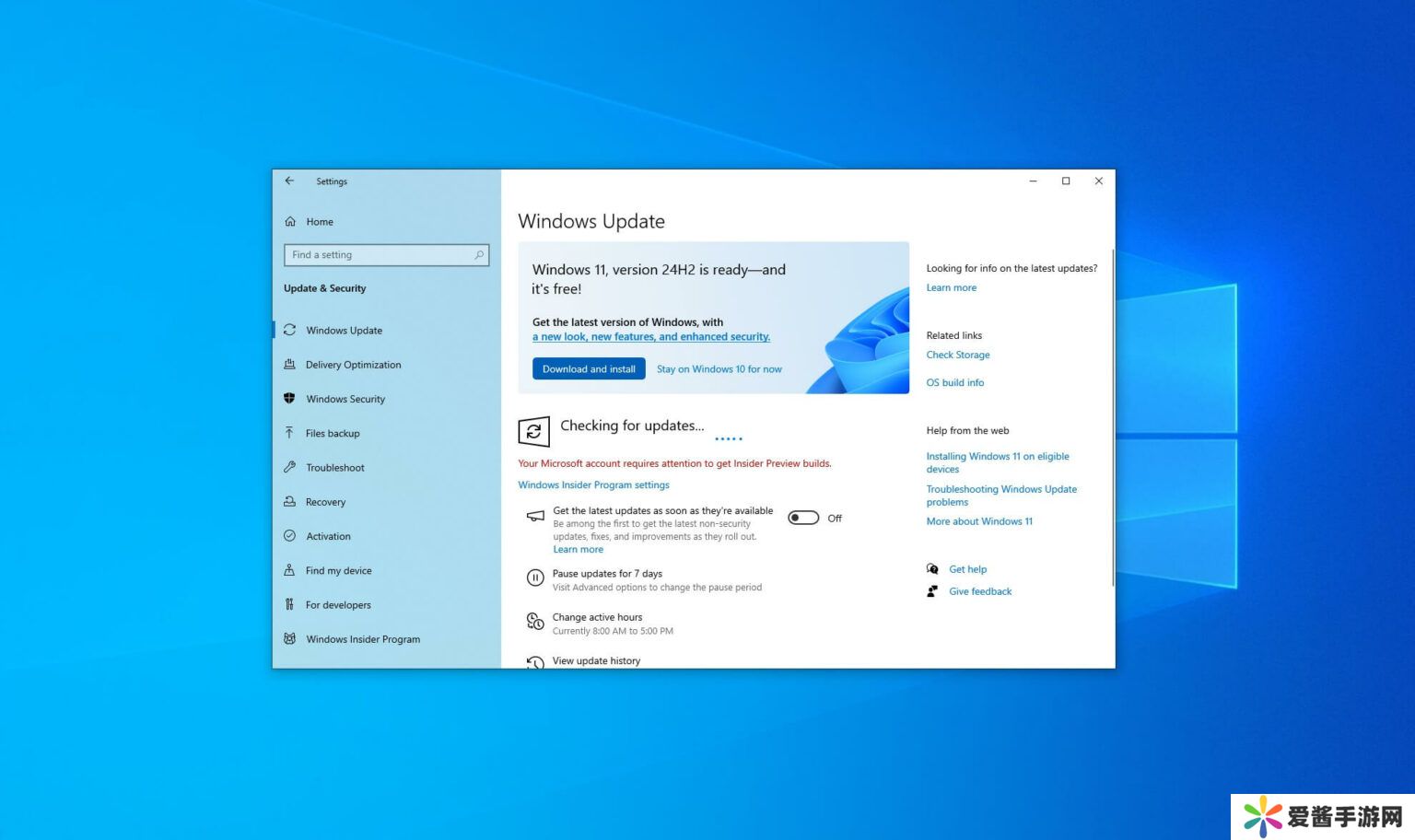Click the back arrow in Settings
The width and height of the screenshot is (1415, 840).
click(289, 181)
